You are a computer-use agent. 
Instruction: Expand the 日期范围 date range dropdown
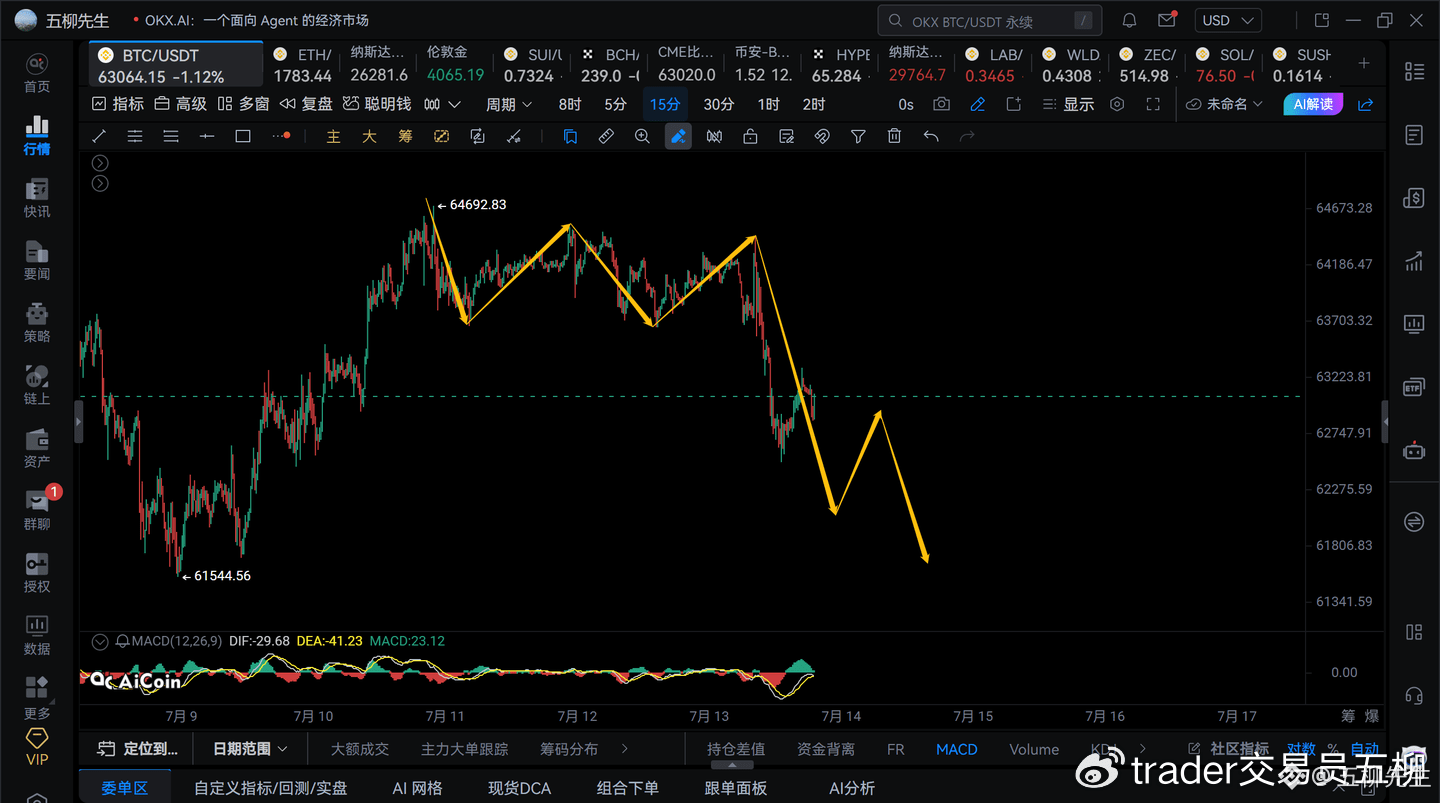coord(250,749)
